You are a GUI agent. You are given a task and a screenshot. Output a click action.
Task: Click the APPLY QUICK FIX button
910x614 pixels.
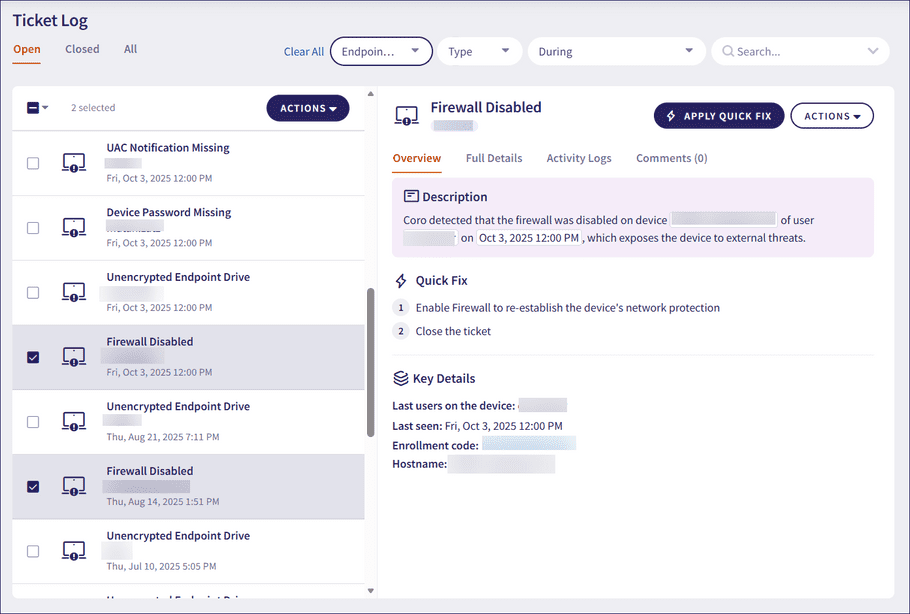[718, 115]
